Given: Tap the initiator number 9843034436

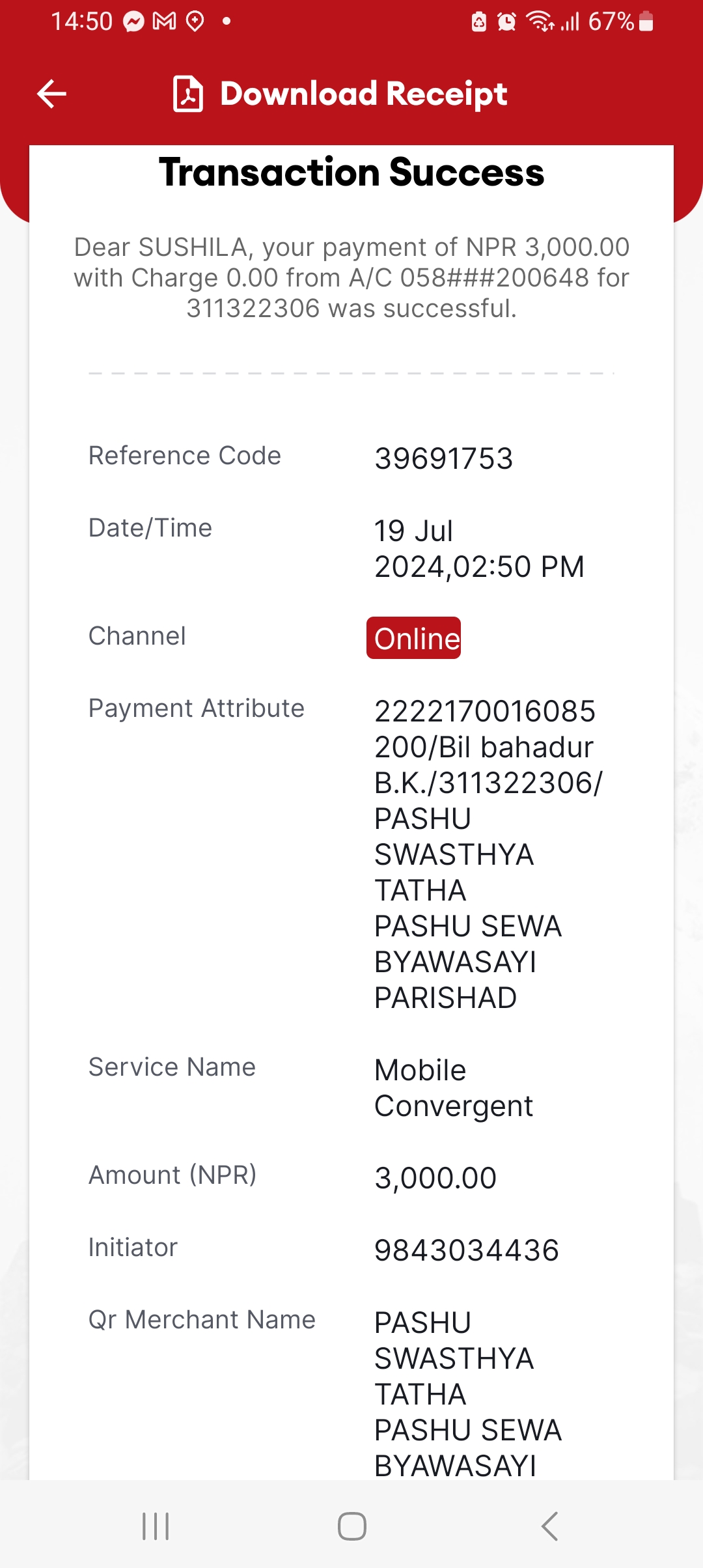Looking at the screenshot, I should click(x=467, y=1250).
